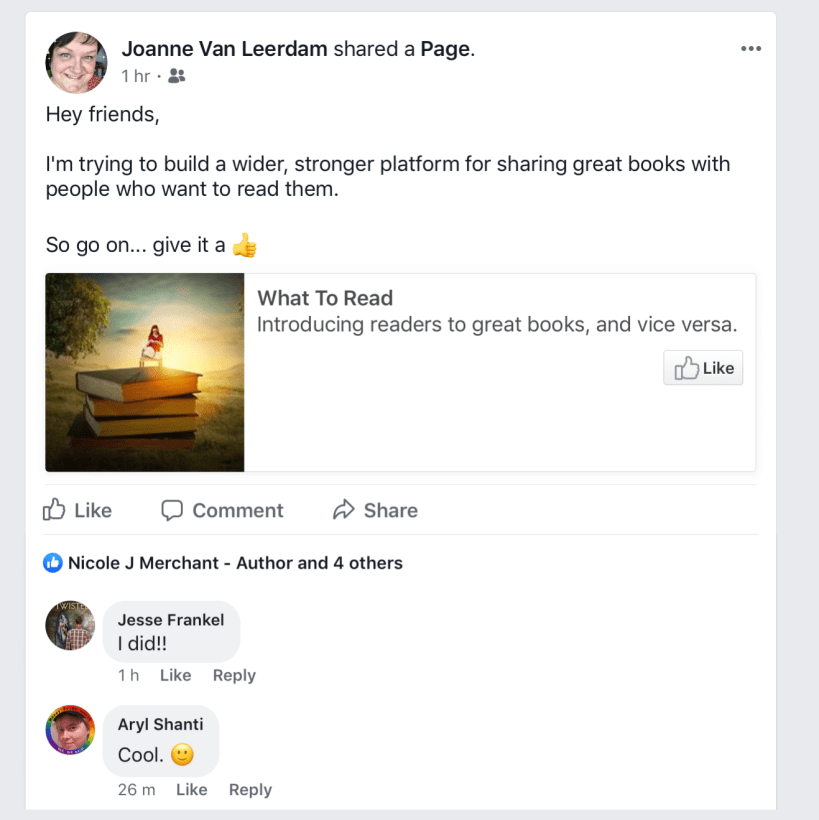Like Jesse Frankel's comment
This screenshot has width=819, height=820.
coord(175,675)
